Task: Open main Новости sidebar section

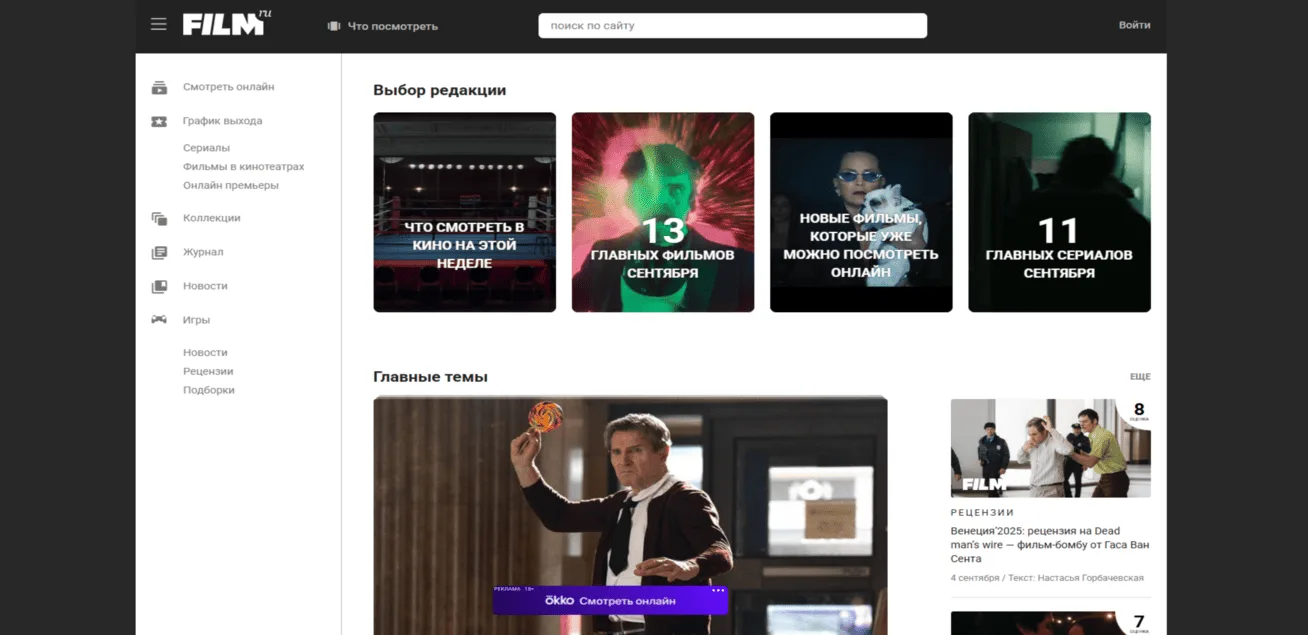Action: click(x=205, y=286)
